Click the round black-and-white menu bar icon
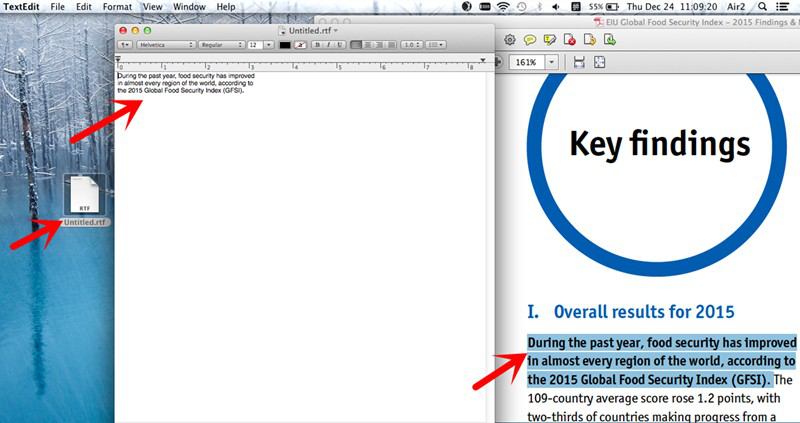The height and width of the screenshot is (423, 800). tap(466, 7)
